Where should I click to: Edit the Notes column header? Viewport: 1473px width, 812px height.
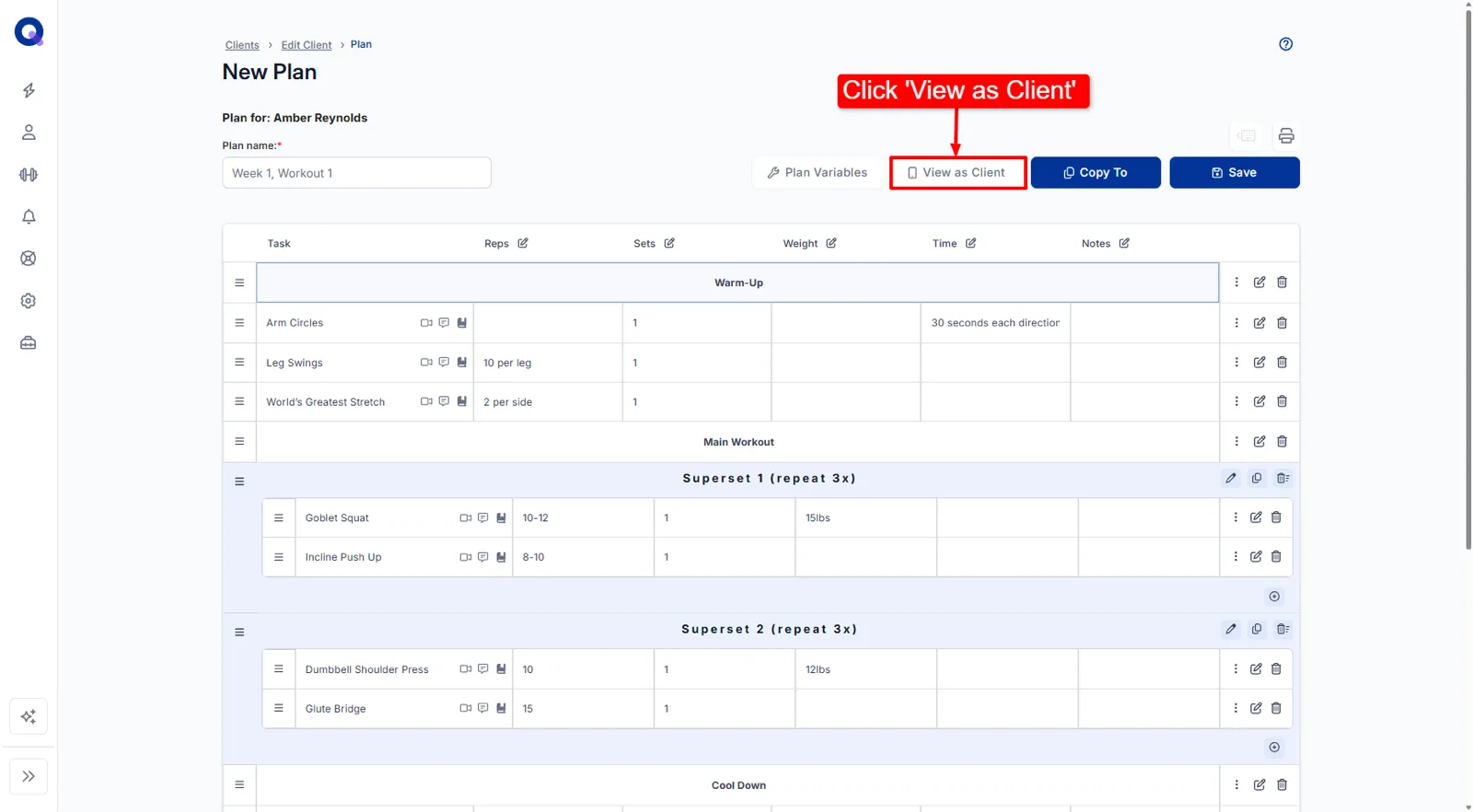click(1124, 243)
